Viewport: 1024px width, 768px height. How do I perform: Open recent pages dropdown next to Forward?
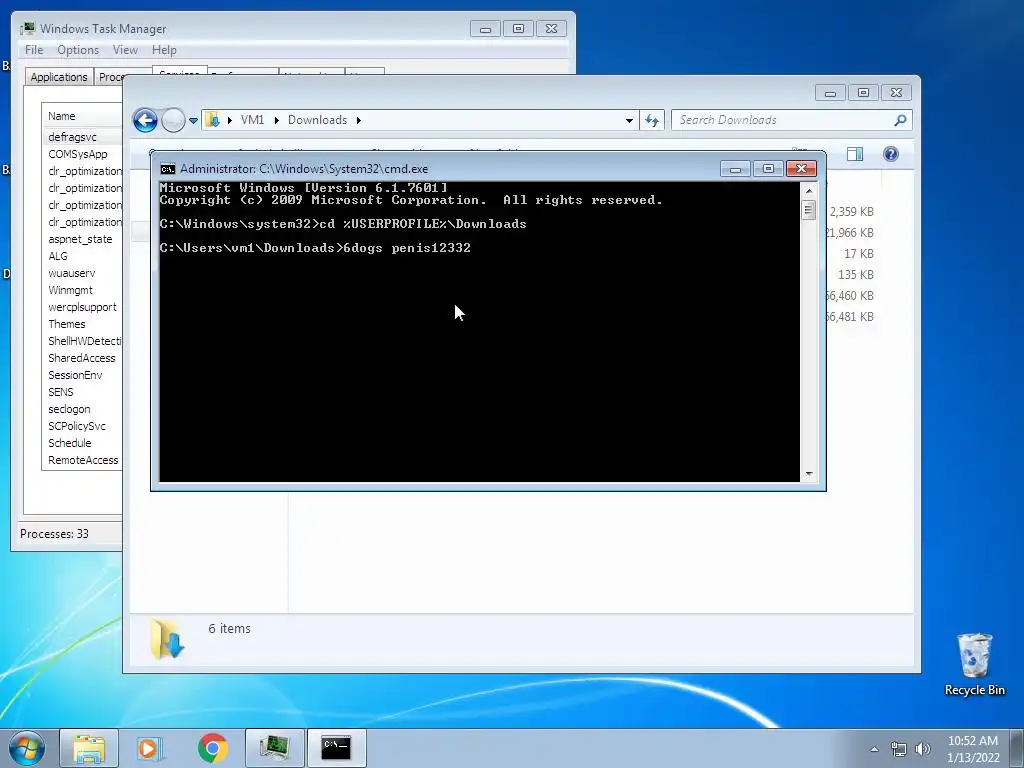(x=193, y=121)
